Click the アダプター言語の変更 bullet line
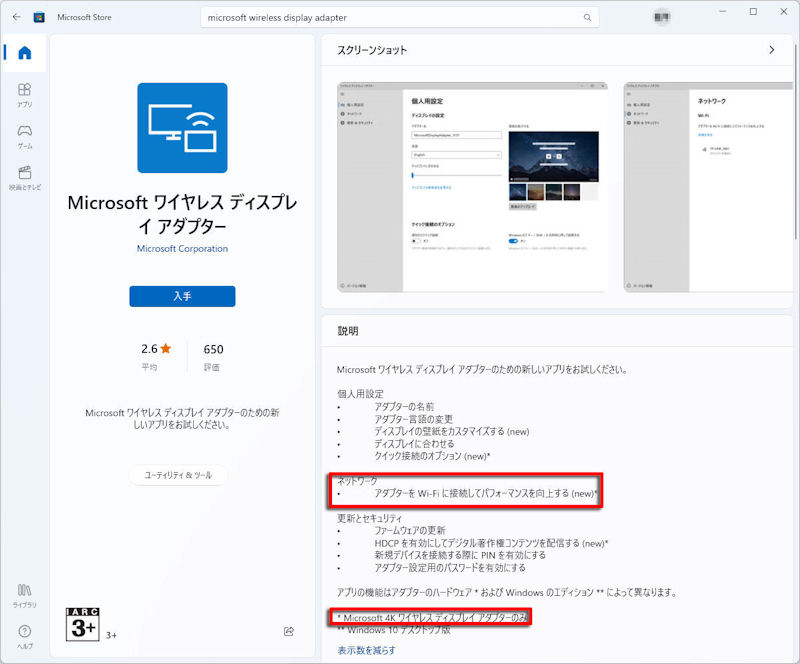This screenshot has width=800, height=664. (x=413, y=419)
